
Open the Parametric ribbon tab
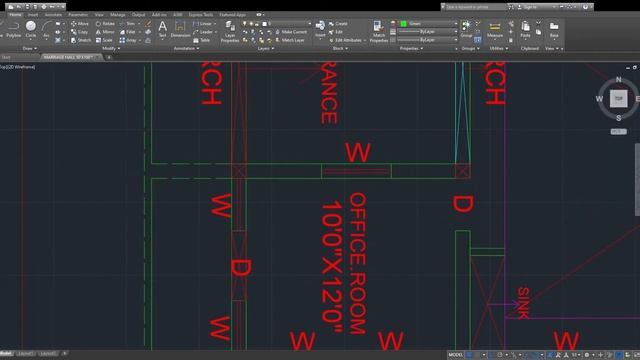78,15
